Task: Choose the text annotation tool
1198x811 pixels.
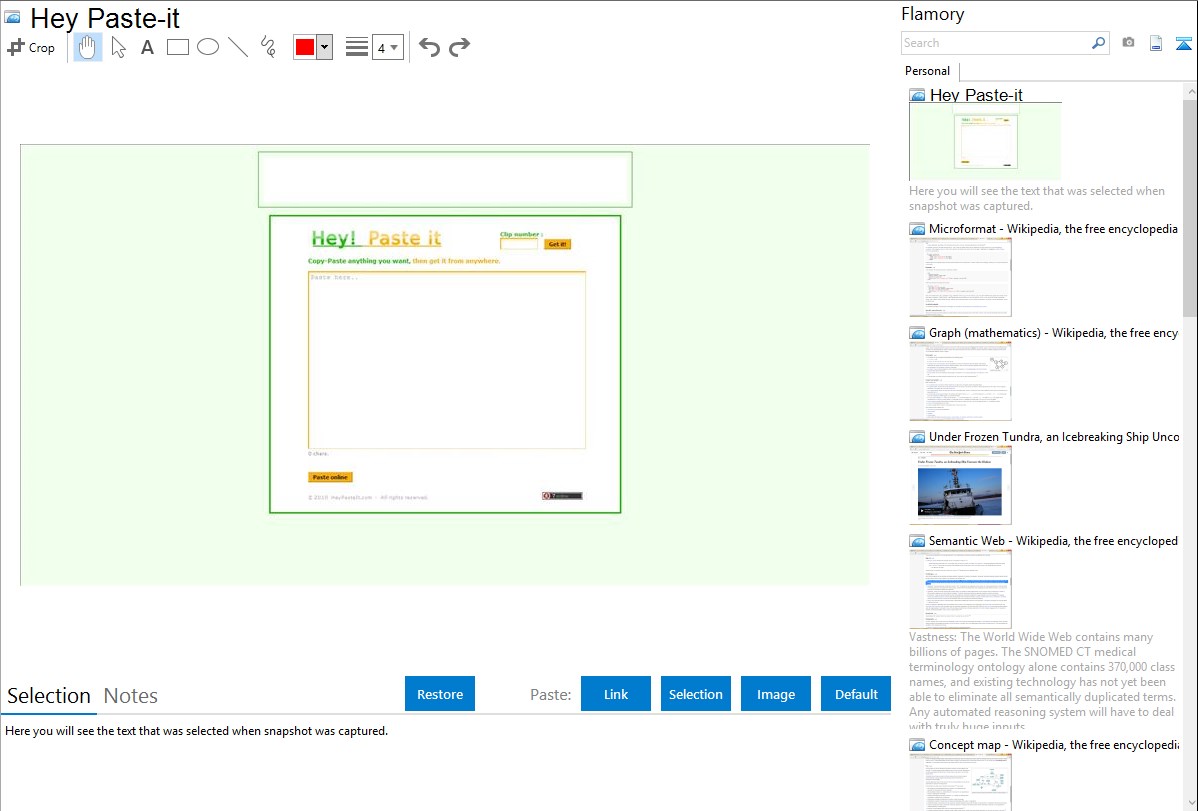Action: [147, 47]
